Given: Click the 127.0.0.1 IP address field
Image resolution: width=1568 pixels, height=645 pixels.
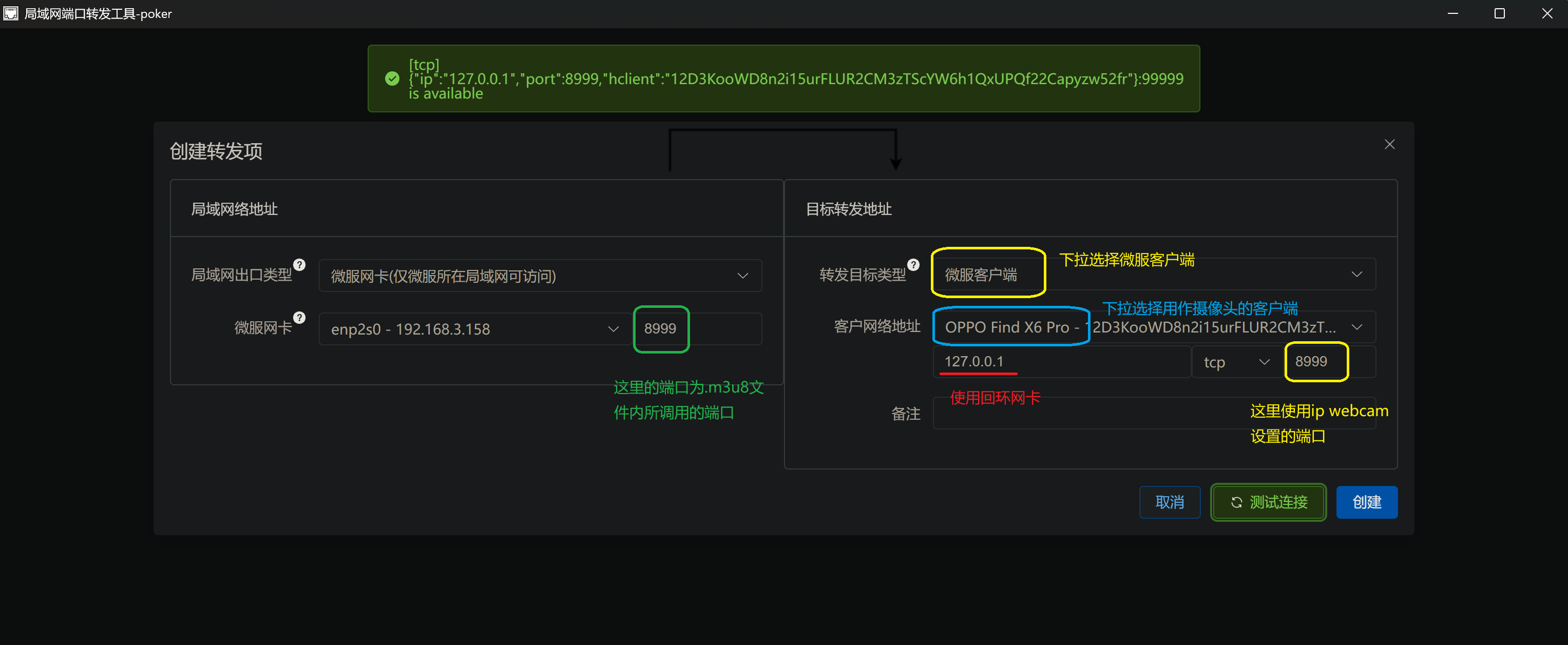Looking at the screenshot, I should 1062,362.
